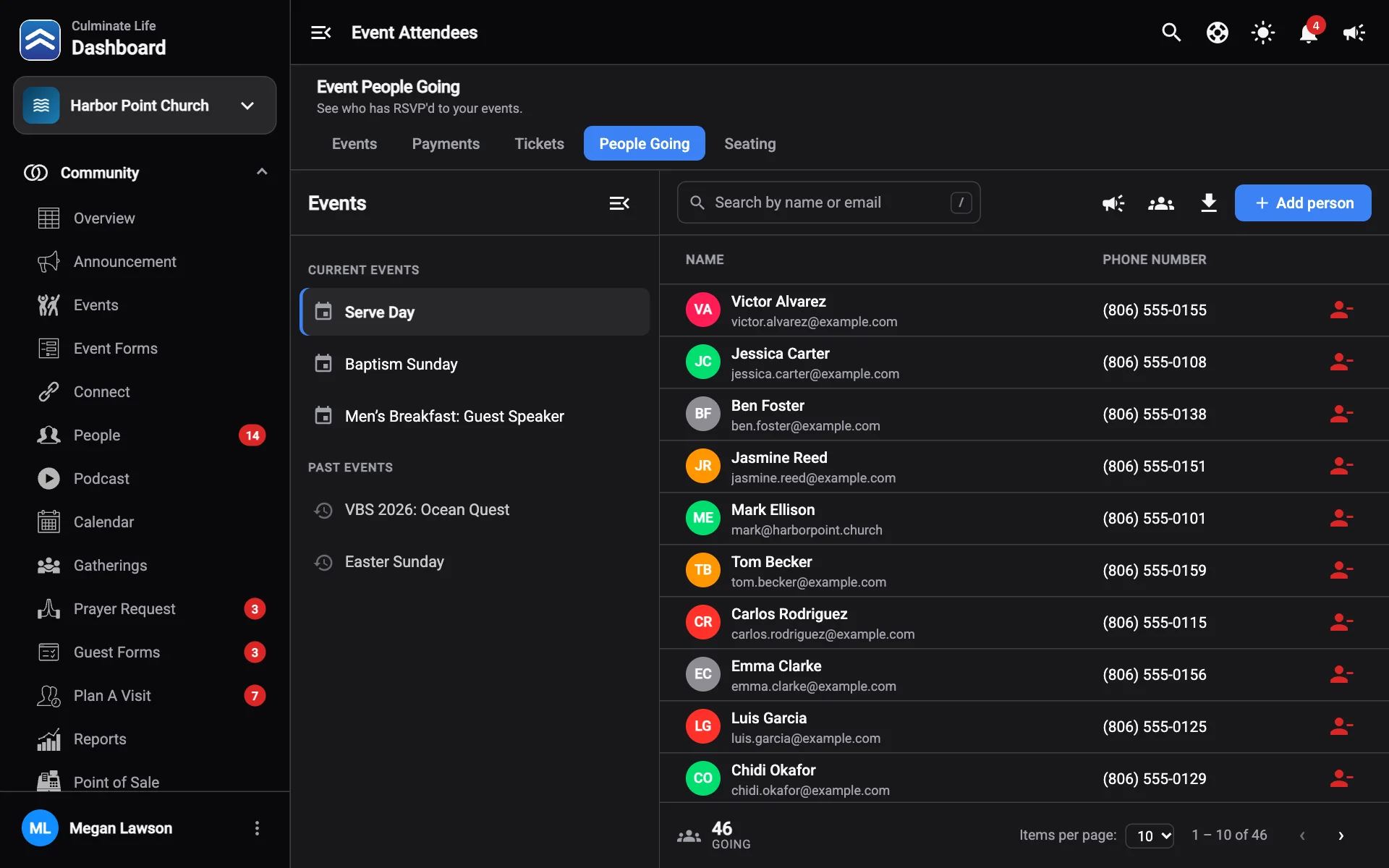Open Calendar in sidebar
This screenshot has width=1389, height=868.
145,522
